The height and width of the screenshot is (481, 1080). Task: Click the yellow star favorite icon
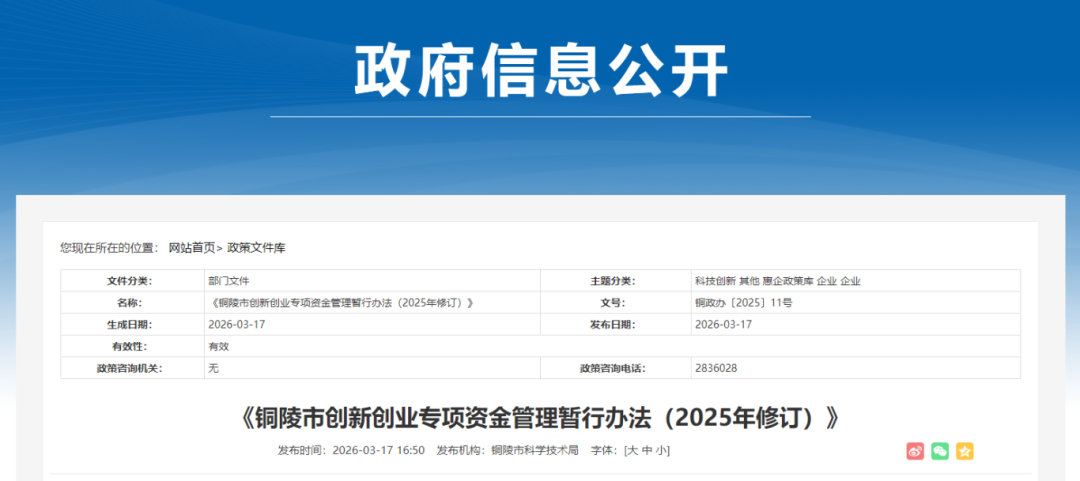click(x=965, y=451)
